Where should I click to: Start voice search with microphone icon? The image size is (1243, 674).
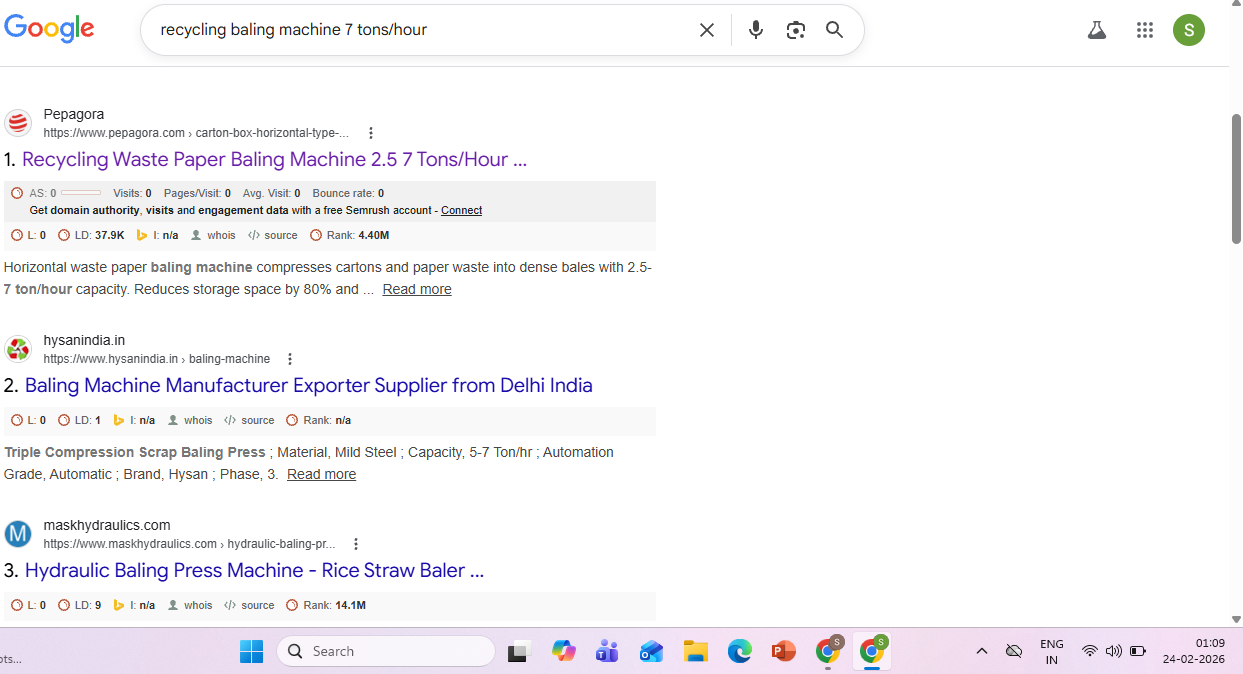(756, 30)
